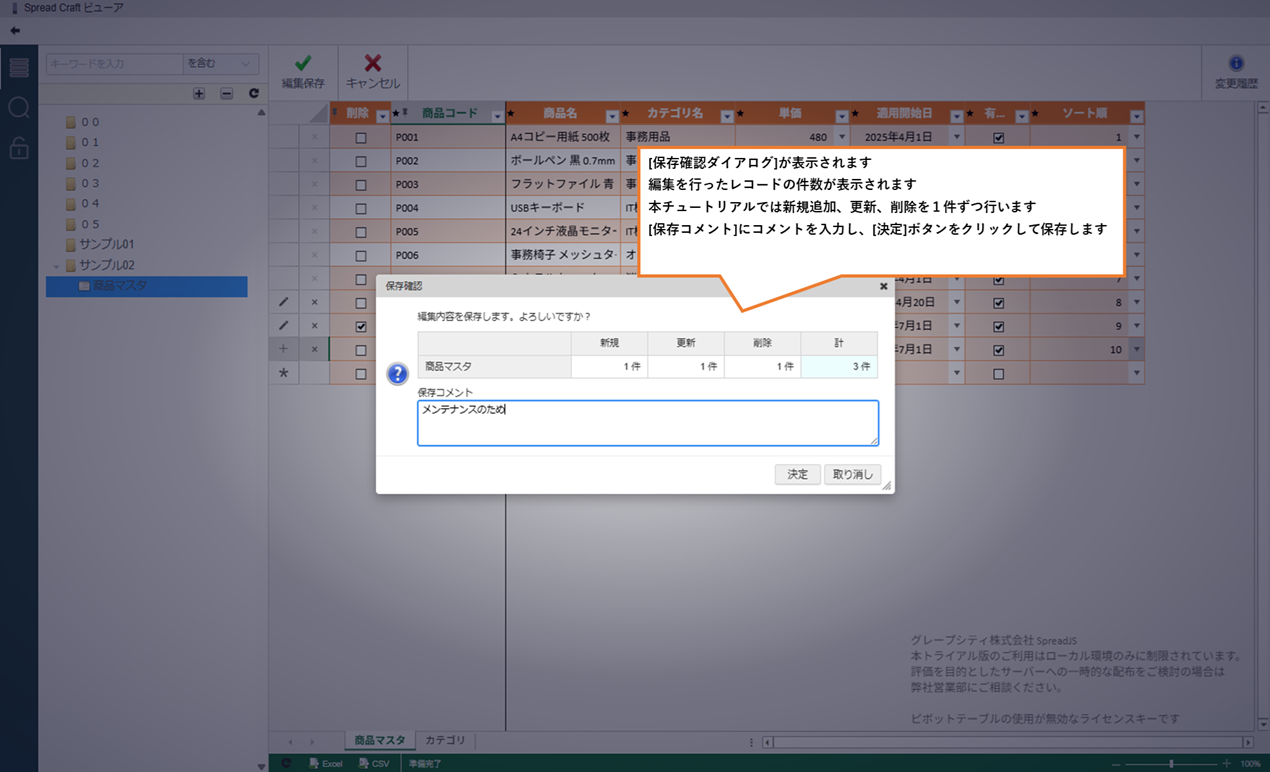Image resolution: width=1270 pixels, height=772 pixels.
Task: Click inside the 保存コメント text area
Action: [x=647, y=423]
